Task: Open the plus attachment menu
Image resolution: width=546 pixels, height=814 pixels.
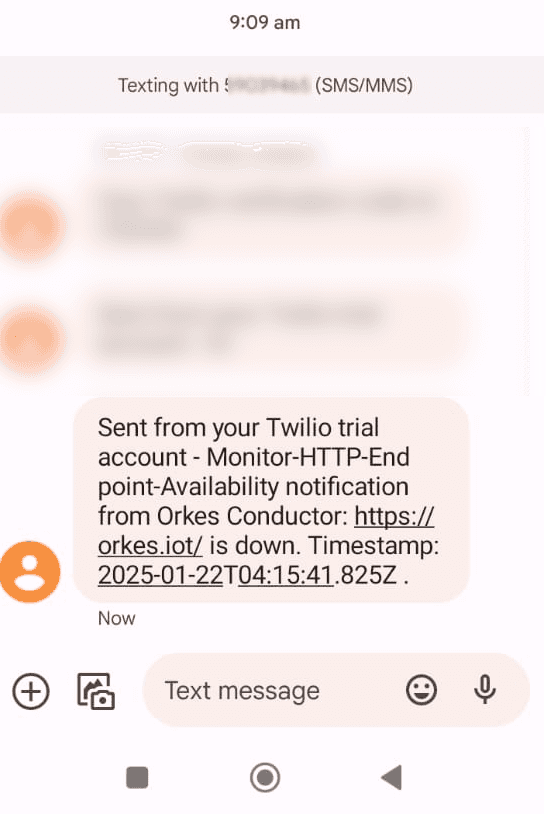Action: tap(31, 691)
